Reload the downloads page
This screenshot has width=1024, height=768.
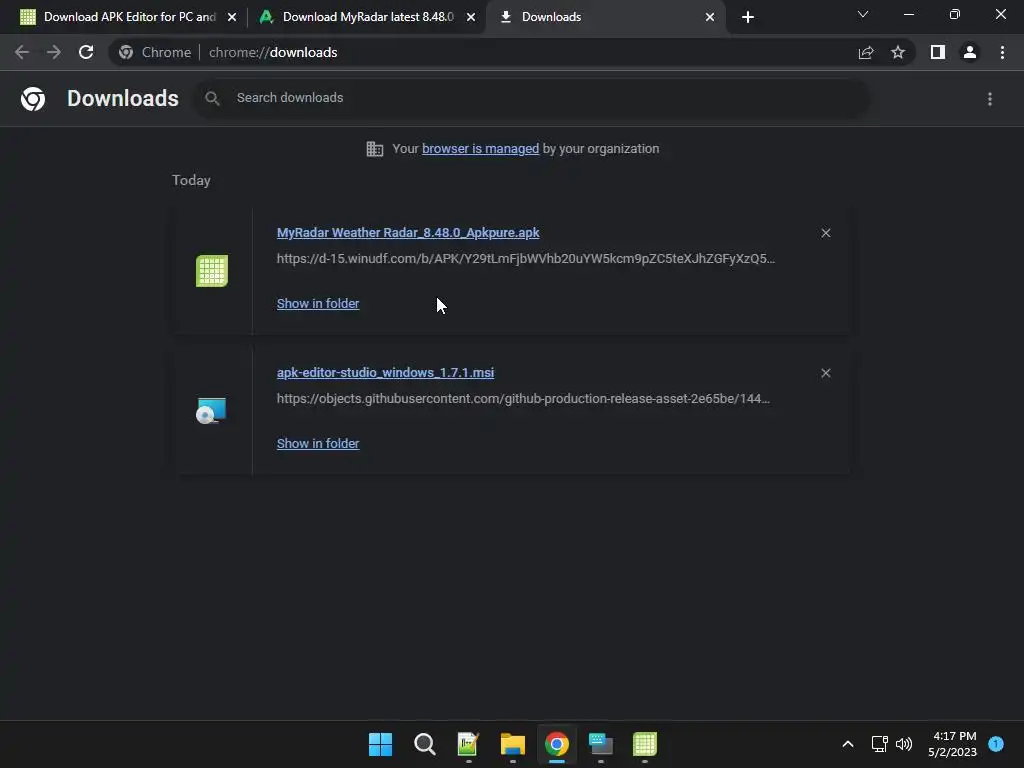point(86,52)
